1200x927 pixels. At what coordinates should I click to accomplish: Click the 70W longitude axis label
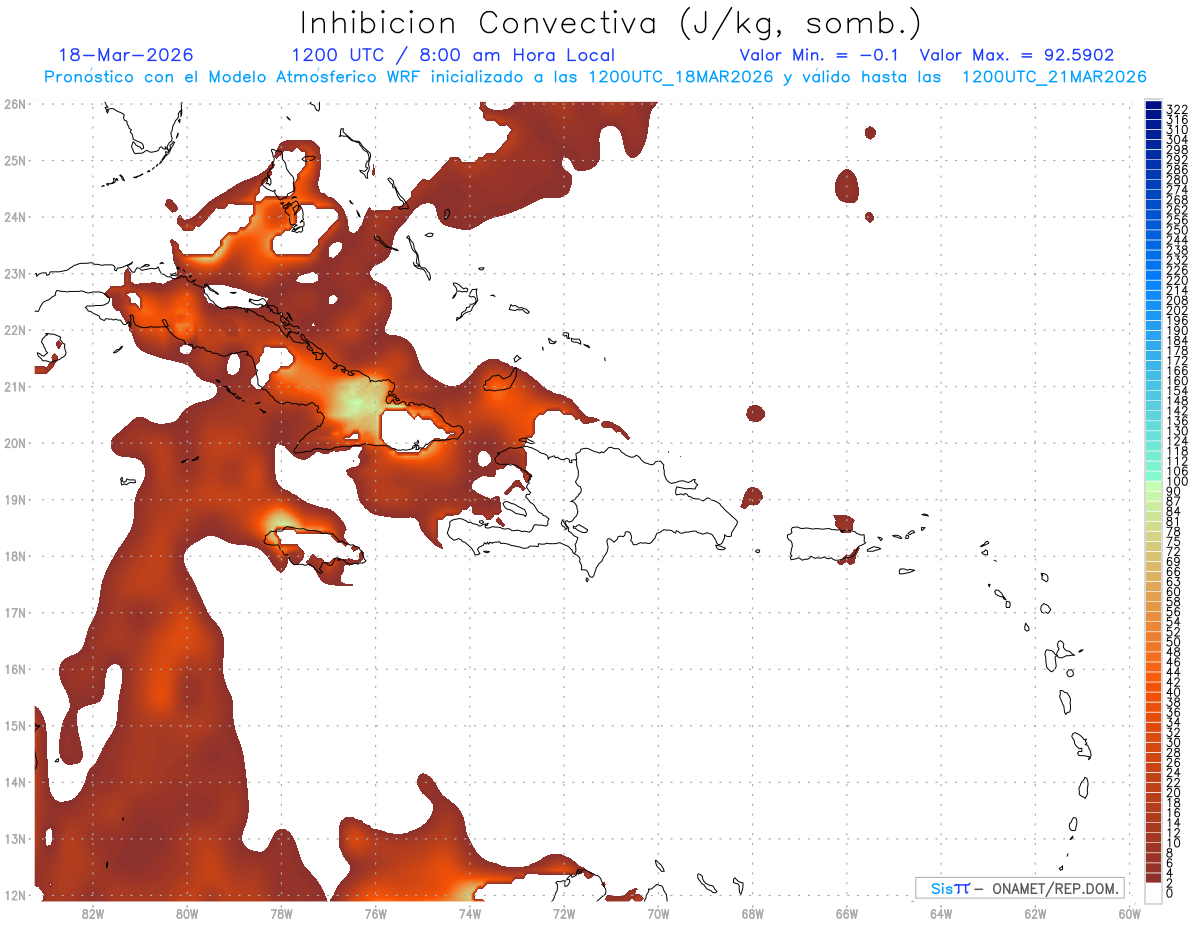[658, 913]
